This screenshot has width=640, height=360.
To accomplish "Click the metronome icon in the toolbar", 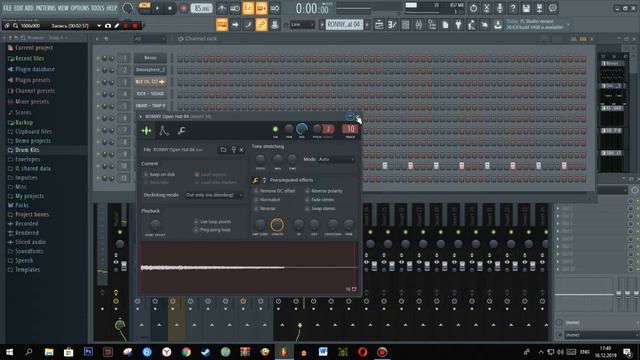I will click(222, 8).
